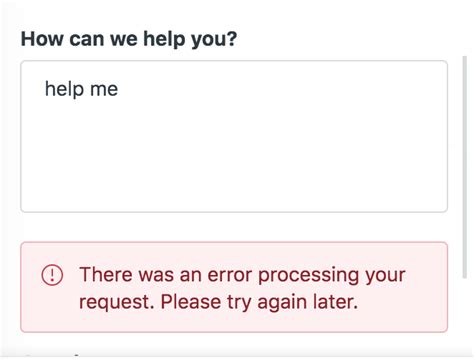
Task: Click the word 'How' in the heading
Action: point(42,38)
